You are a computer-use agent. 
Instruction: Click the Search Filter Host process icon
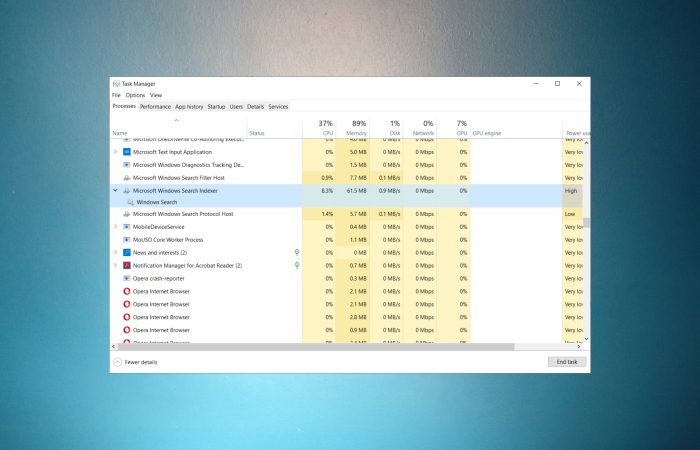point(127,178)
